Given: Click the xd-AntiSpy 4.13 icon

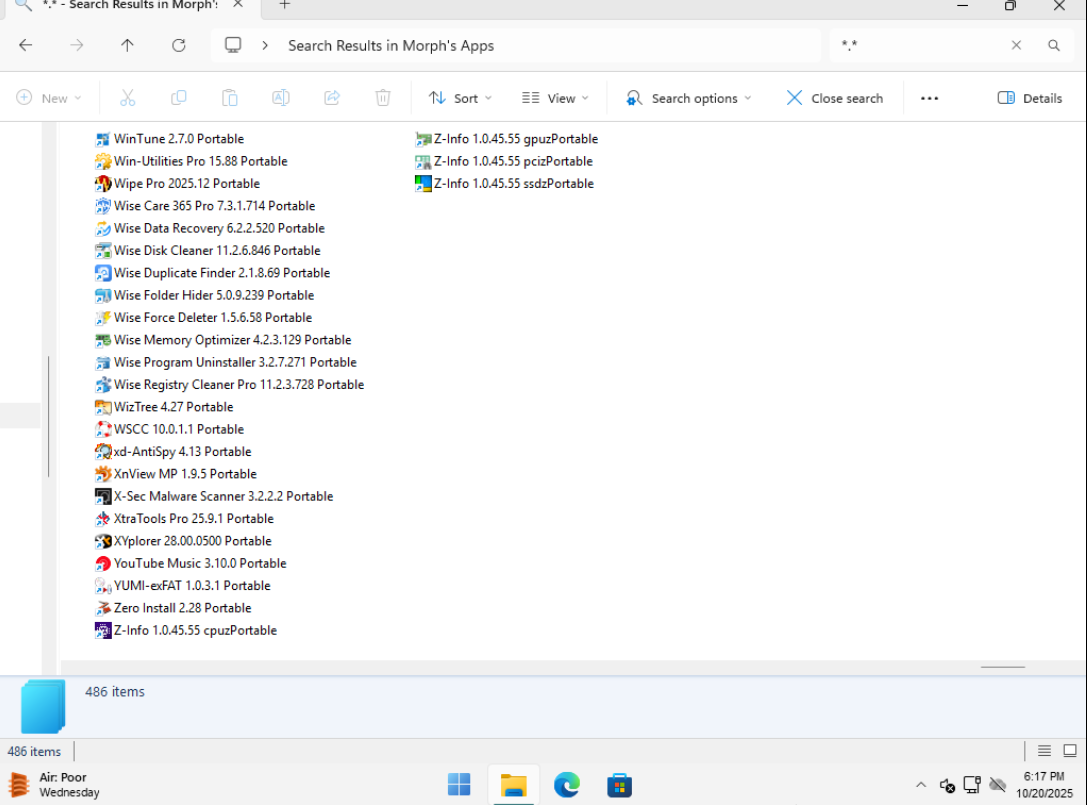Looking at the screenshot, I should click(x=103, y=452).
